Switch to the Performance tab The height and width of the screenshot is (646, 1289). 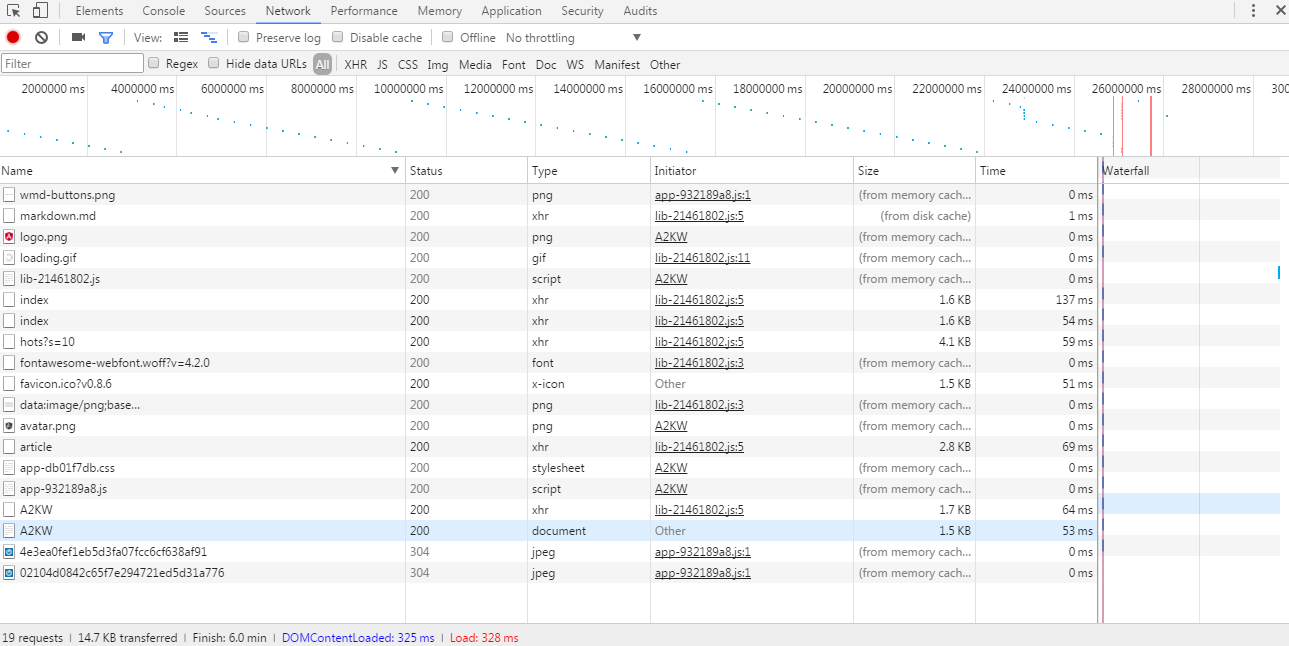(364, 11)
